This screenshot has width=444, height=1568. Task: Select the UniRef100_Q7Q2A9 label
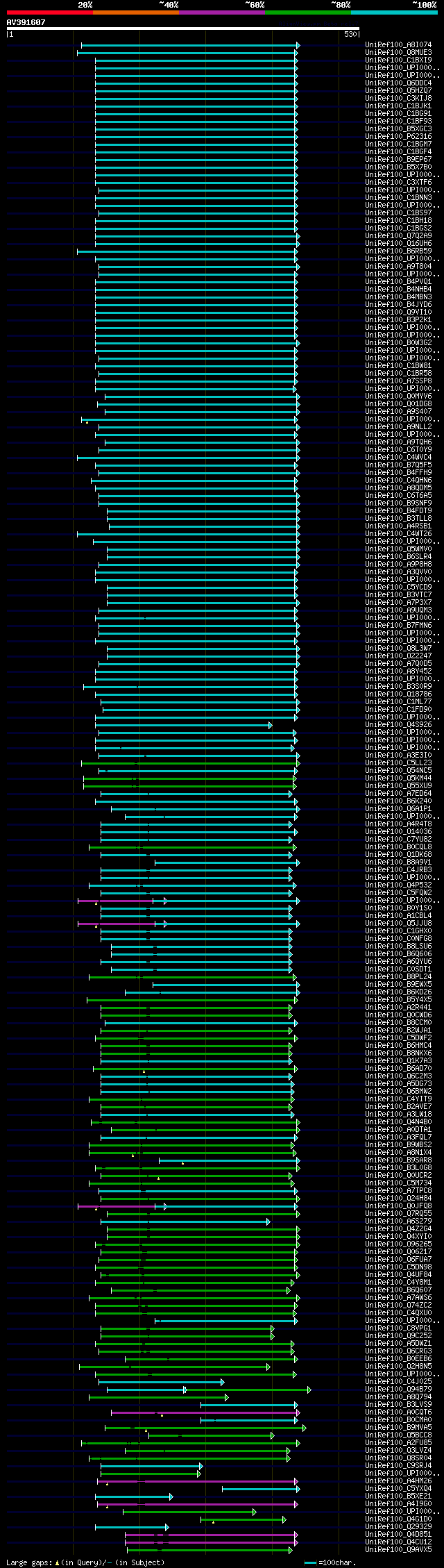click(398, 235)
